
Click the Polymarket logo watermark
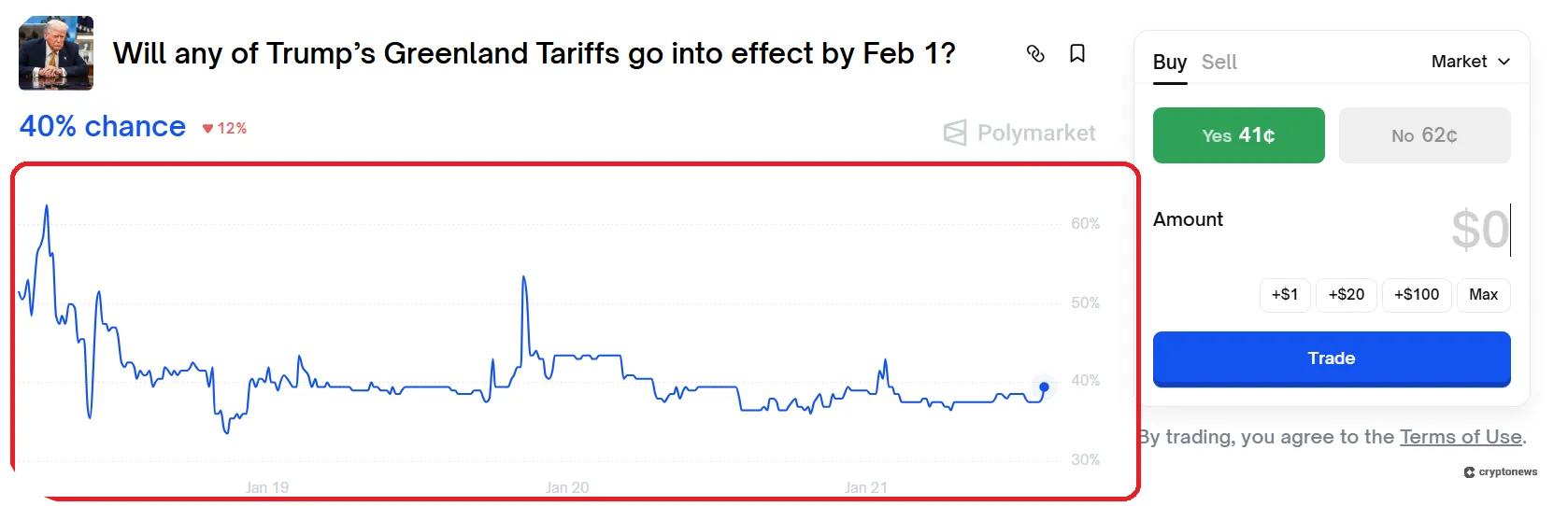[1019, 134]
